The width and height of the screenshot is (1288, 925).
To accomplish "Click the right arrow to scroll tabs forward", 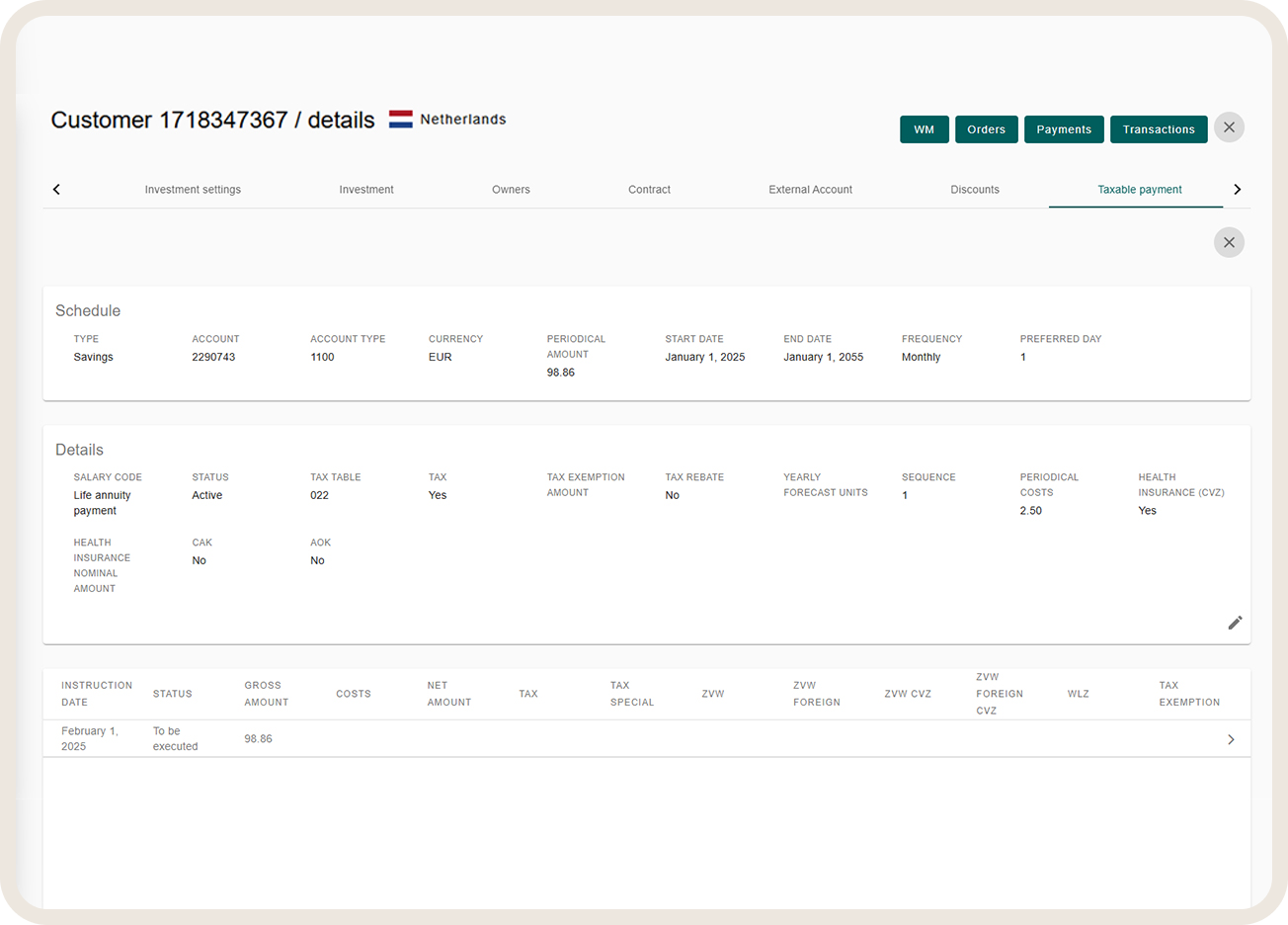I will coord(1237,189).
